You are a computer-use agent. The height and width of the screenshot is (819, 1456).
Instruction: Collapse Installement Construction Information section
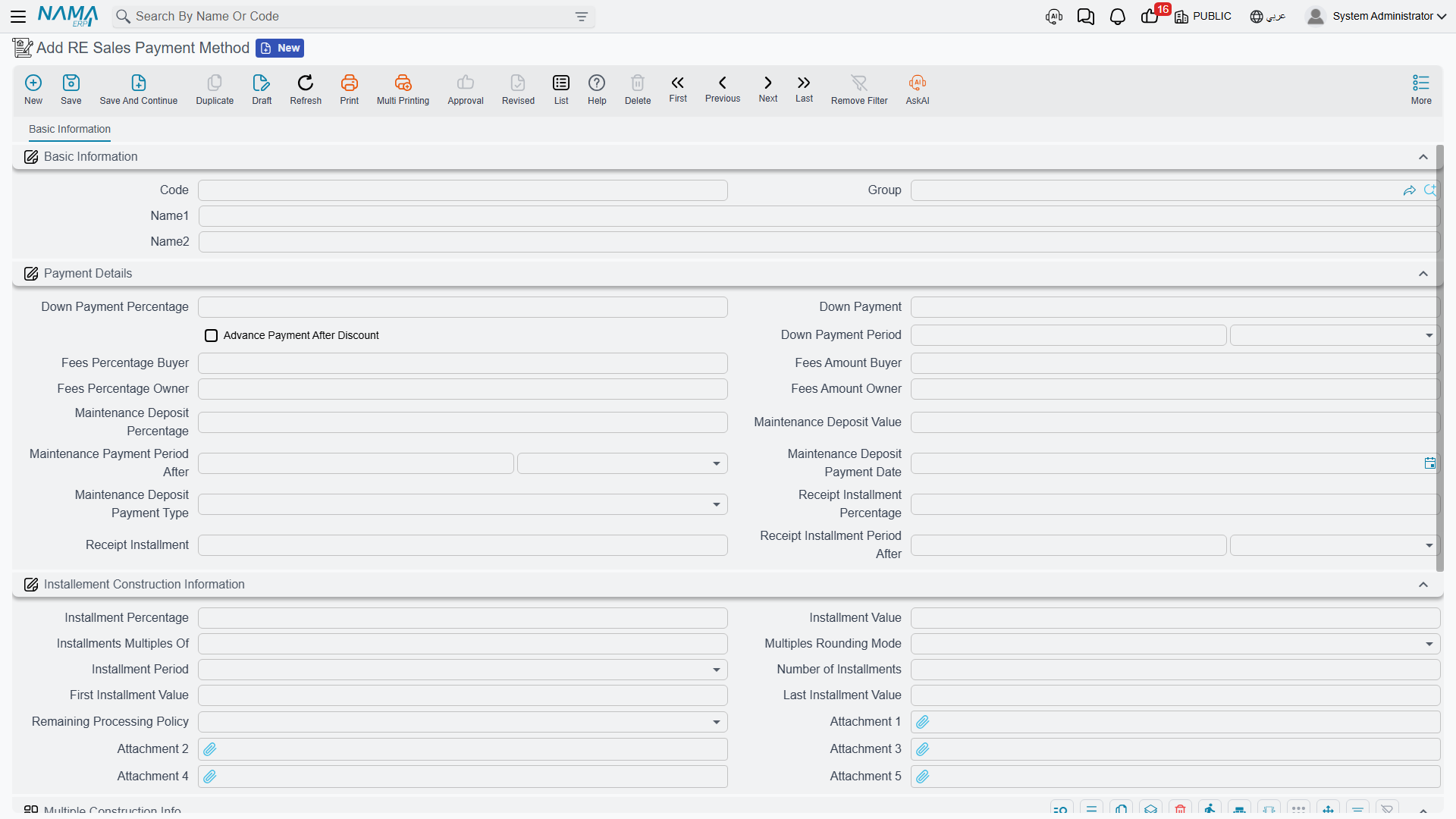point(1423,585)
